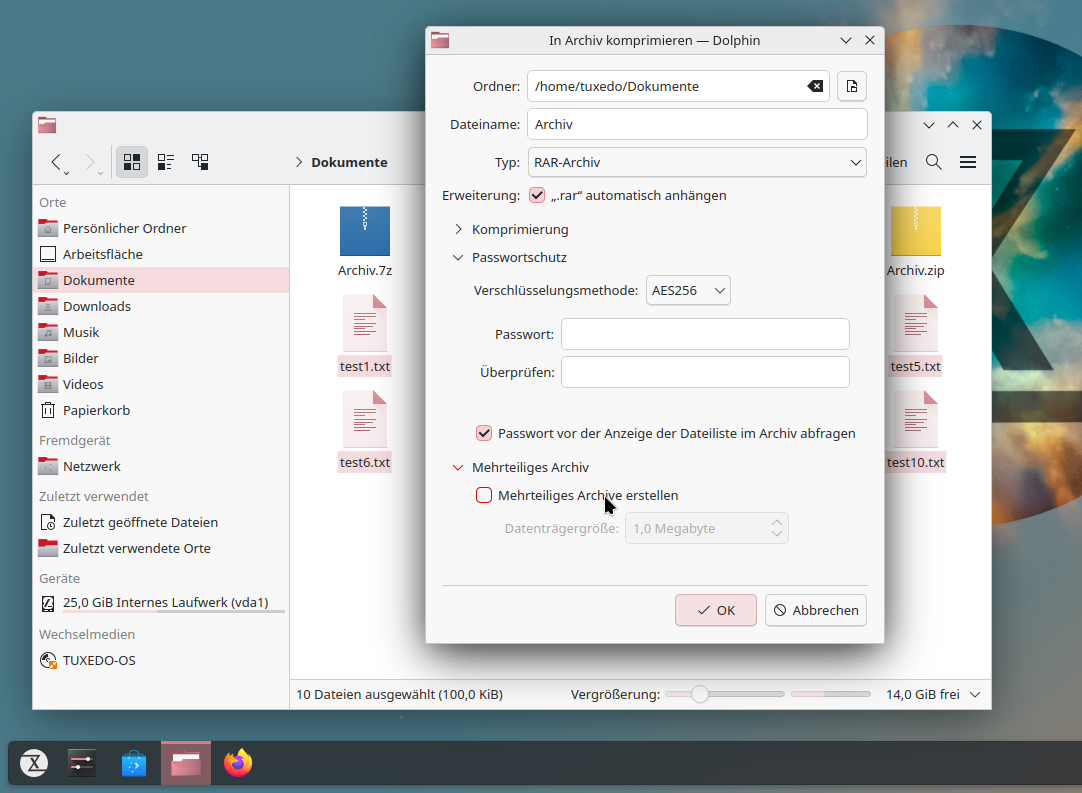Launch Discover software store from taskbar

tap(134, 763)
